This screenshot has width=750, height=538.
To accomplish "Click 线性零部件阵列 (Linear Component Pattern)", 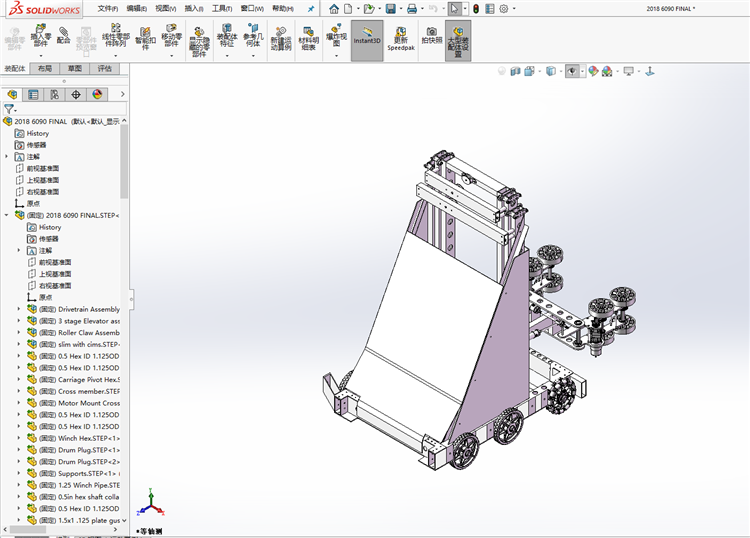I will tap(115, 35).
